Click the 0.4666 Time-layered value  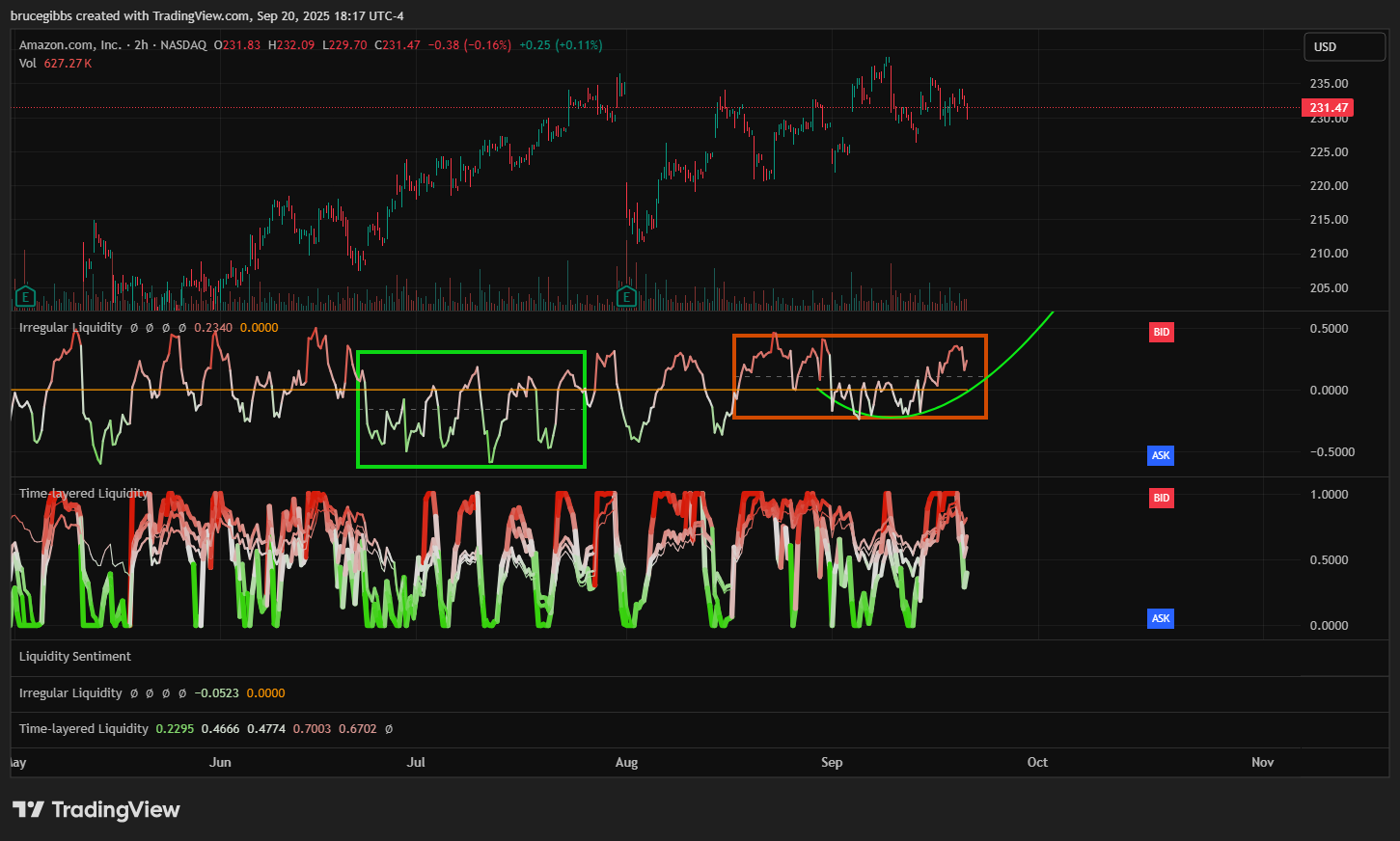pyautogui.click(x=220, y=728)
